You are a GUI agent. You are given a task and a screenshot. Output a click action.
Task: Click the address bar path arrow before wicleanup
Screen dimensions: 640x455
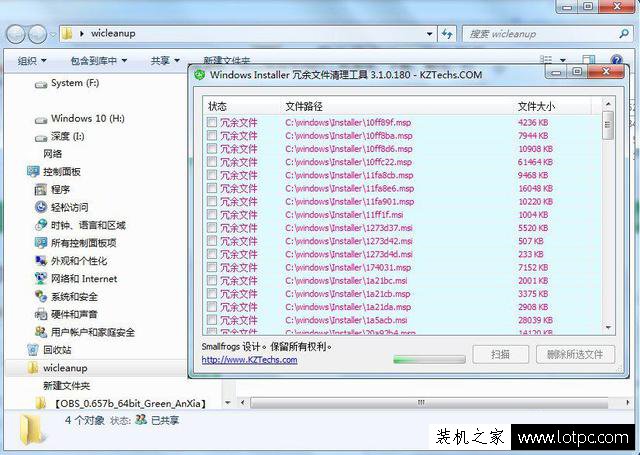click(x=82, y=33)
